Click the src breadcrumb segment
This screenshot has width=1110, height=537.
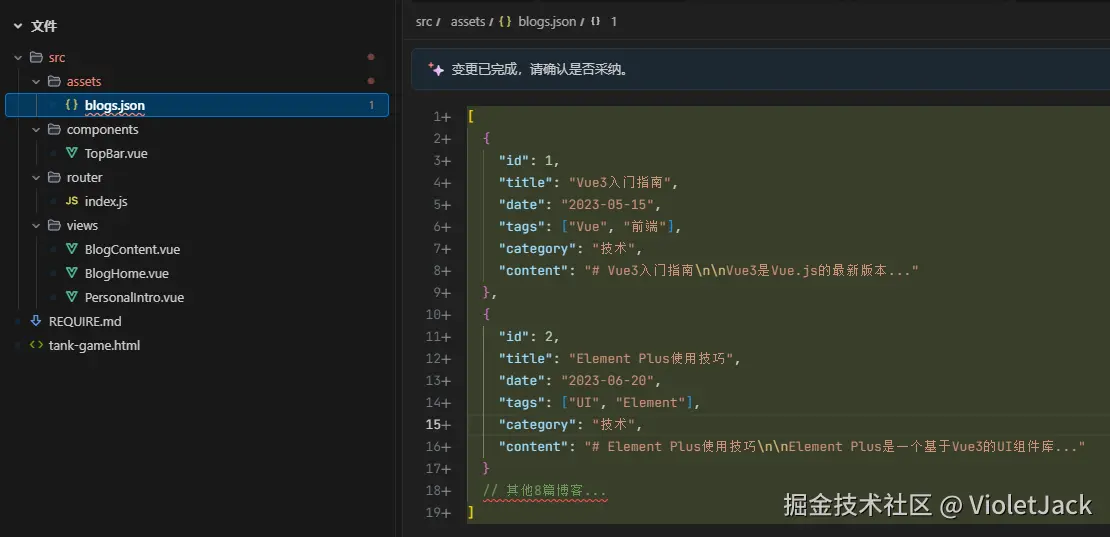click(x=424, y=21)
